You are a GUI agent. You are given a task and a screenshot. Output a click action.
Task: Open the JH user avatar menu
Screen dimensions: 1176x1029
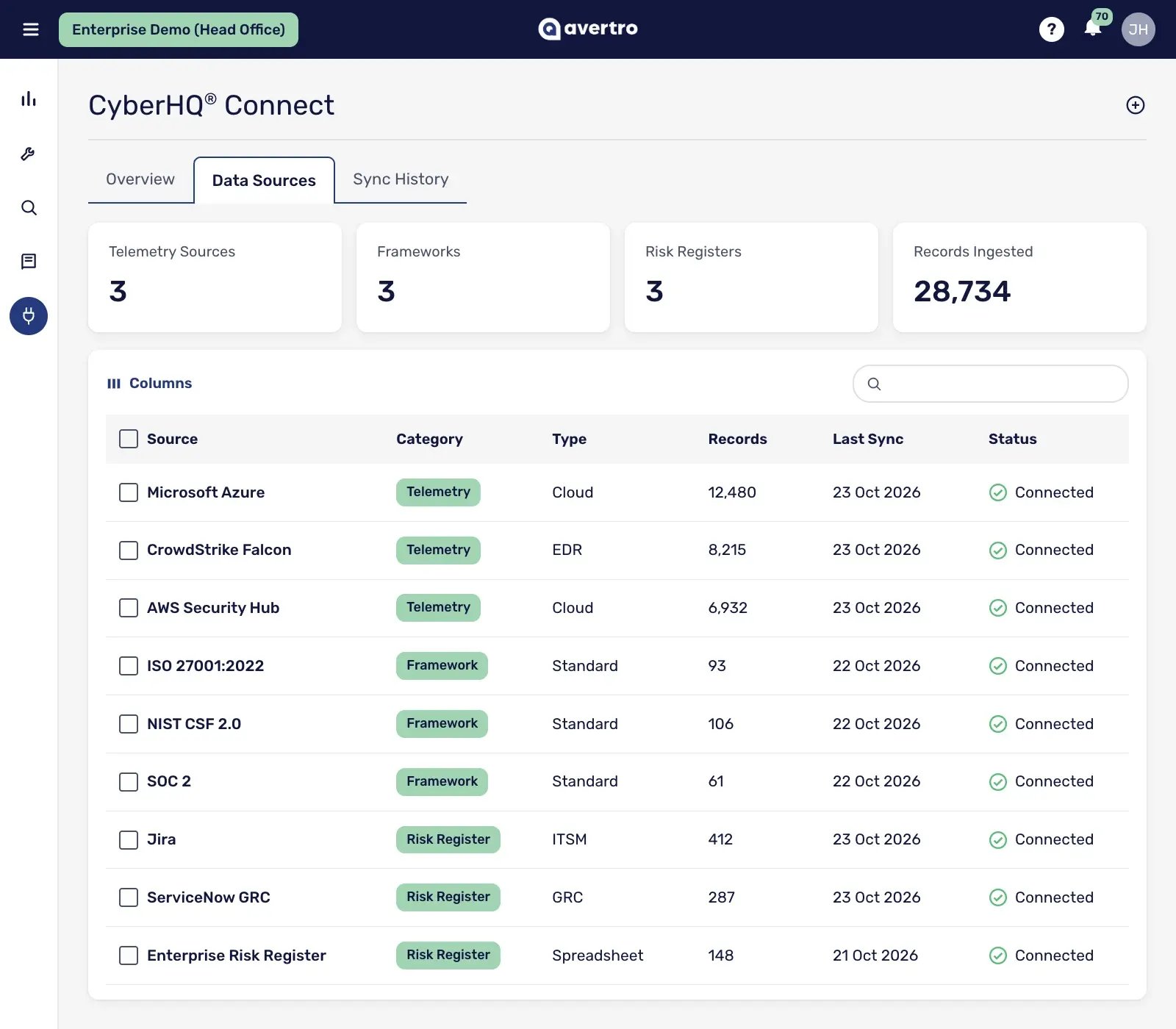click(1138, 29)
